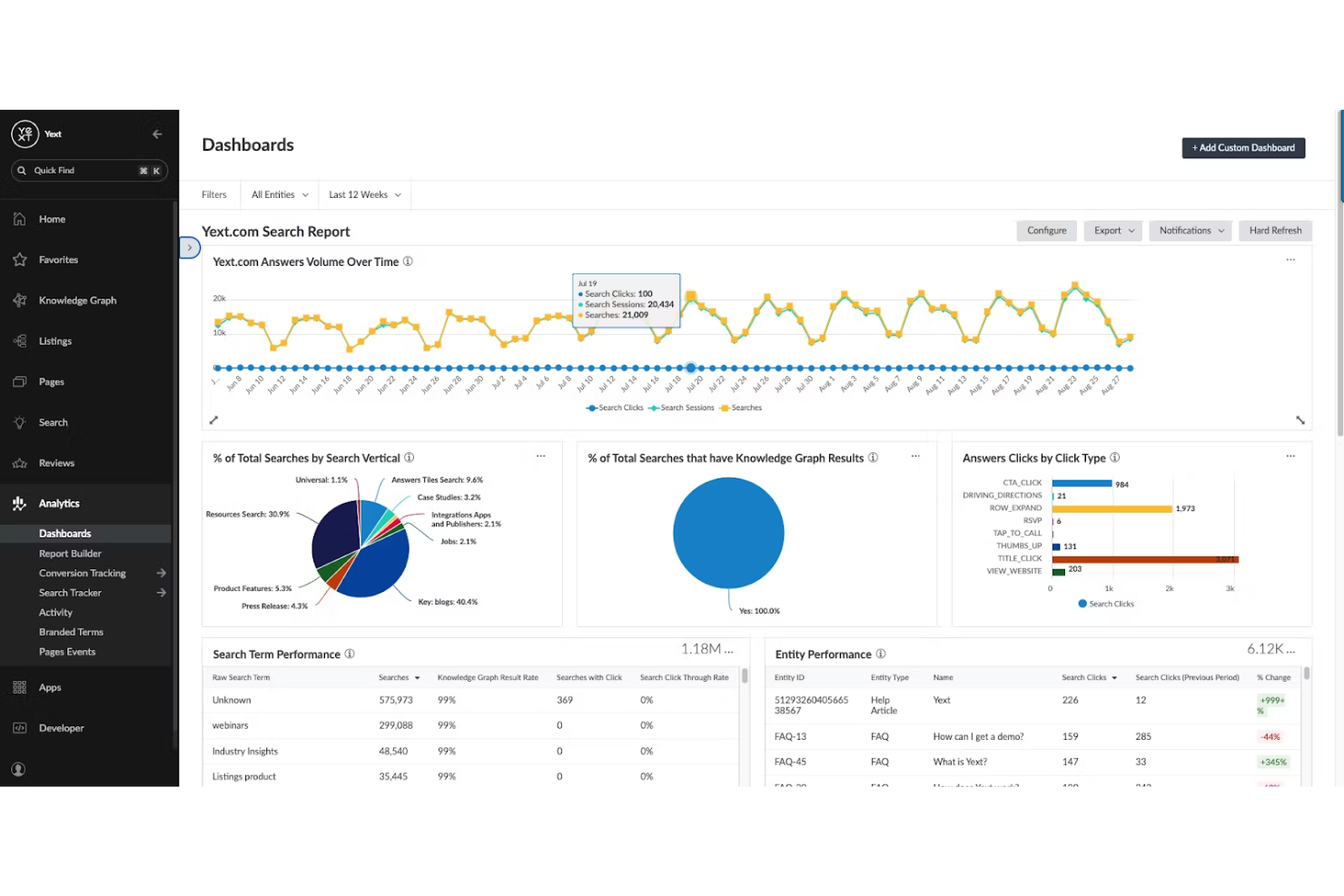Click info icon beside Knowledge Graph Results title
Screen dimensions: 1344x896
coord(874,458)
